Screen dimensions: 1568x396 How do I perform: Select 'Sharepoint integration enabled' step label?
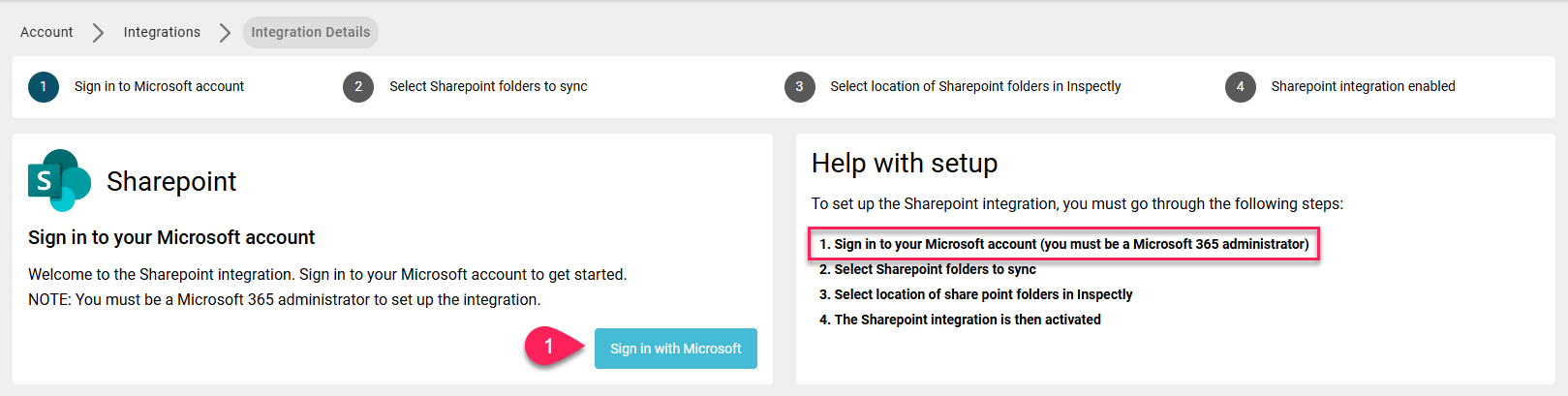(1363, 86)
